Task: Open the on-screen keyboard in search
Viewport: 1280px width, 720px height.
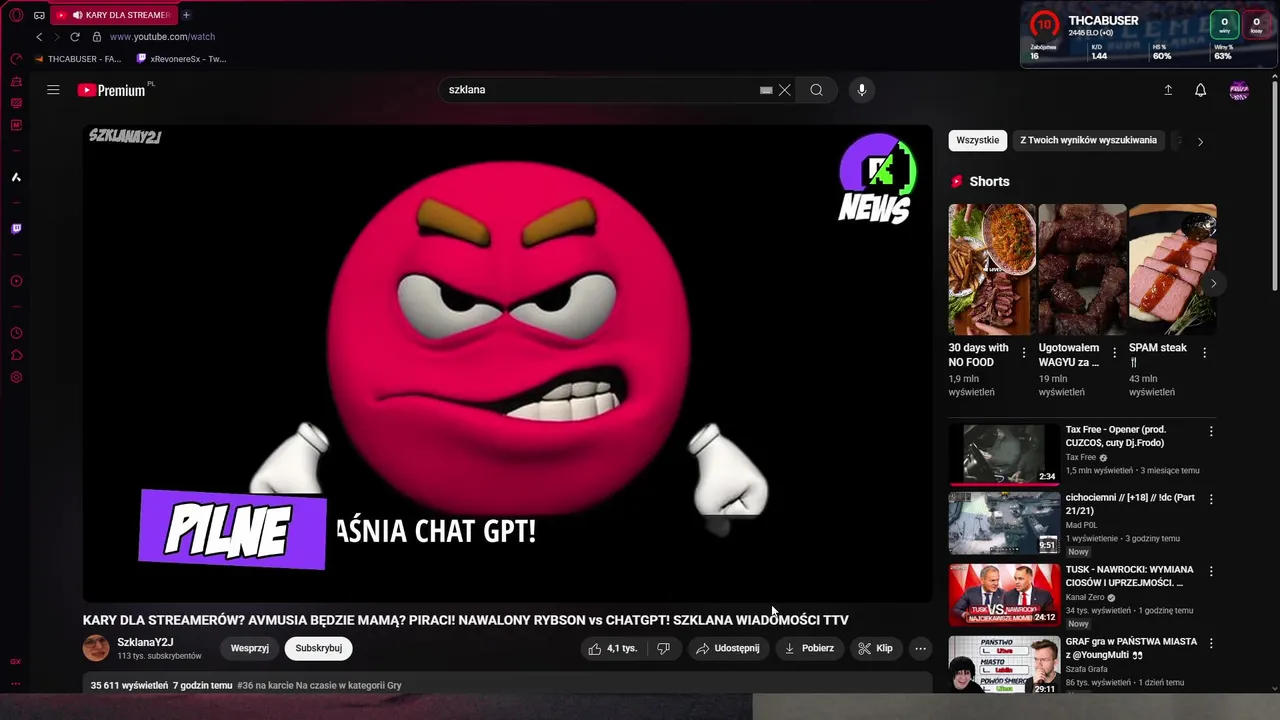Action: tap(766, 90)
